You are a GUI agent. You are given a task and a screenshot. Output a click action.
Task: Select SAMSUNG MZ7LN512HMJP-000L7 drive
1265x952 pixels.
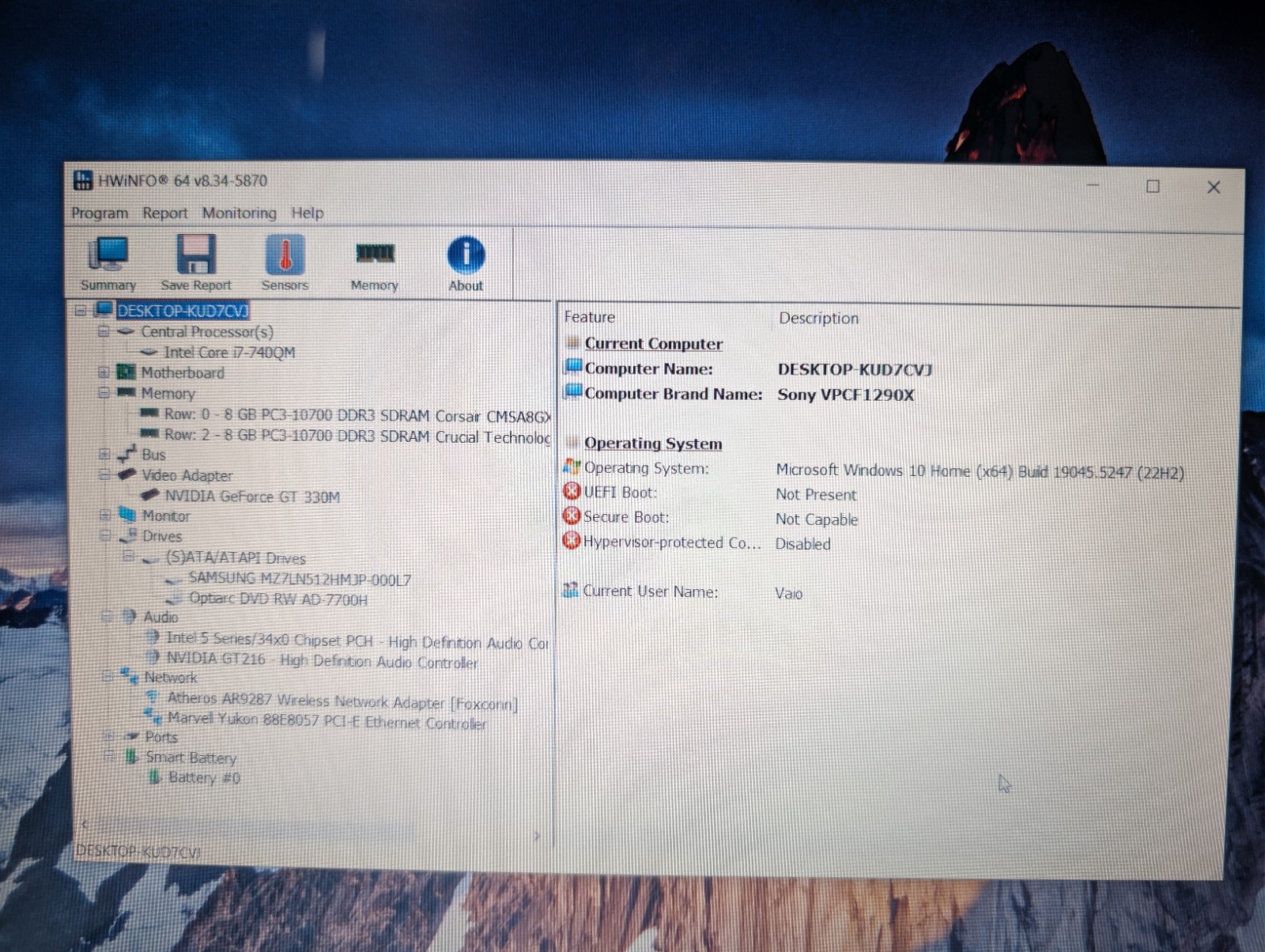click(x=300, y=579)
